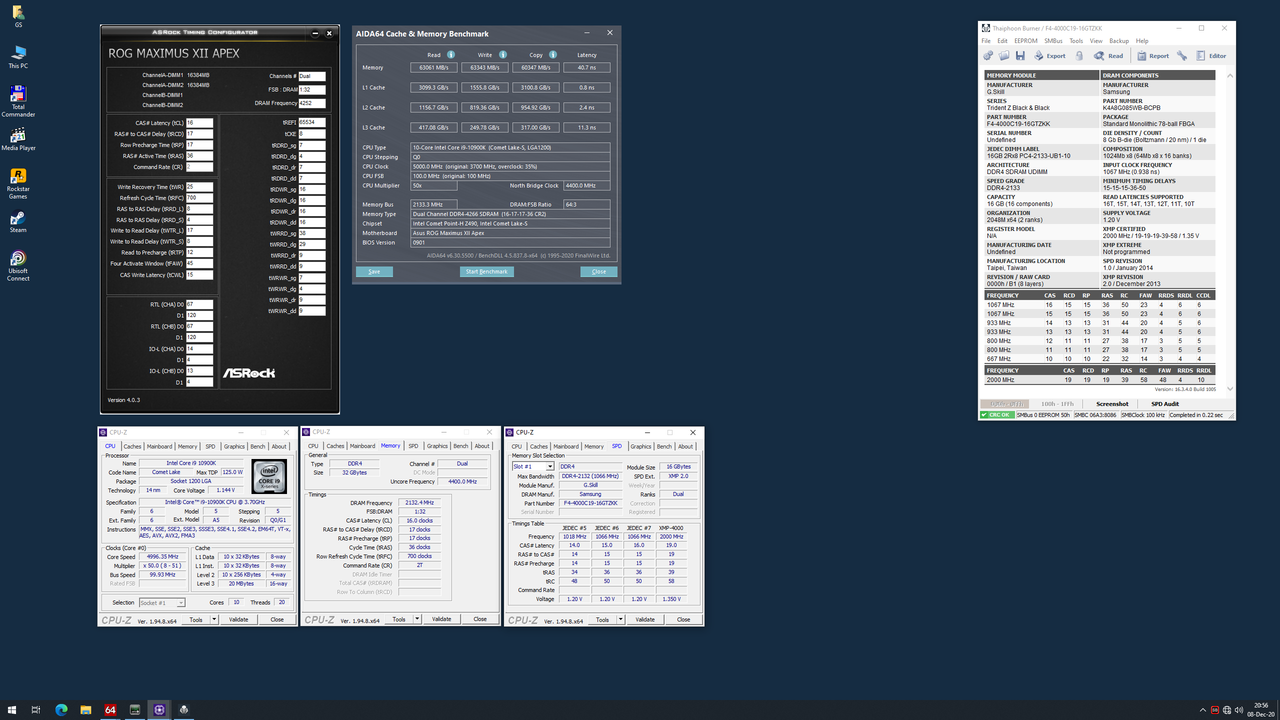Click the Copy info icon in AIDA64 benchmark

pyautogui.click(x=553, y=55)
